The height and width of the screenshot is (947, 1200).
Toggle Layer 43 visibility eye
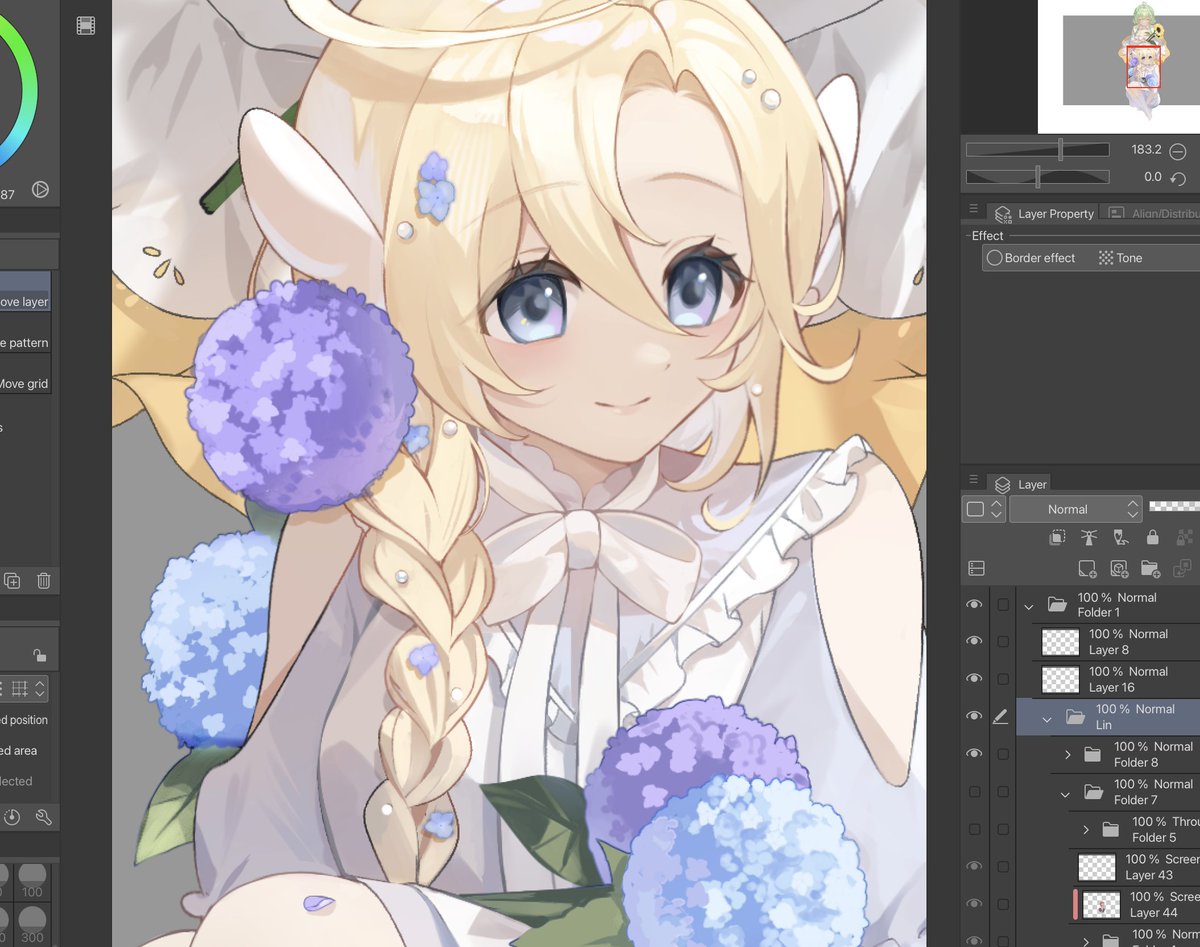(x=975, y=867)
